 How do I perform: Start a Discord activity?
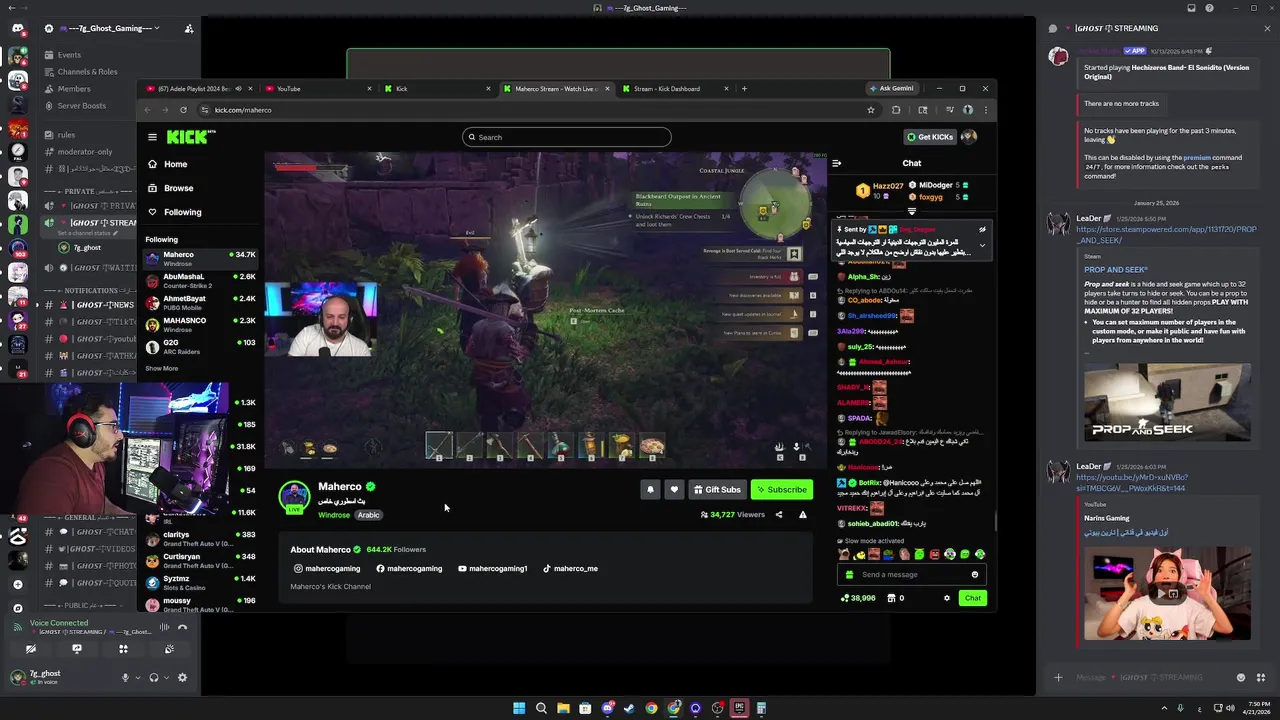123,649
